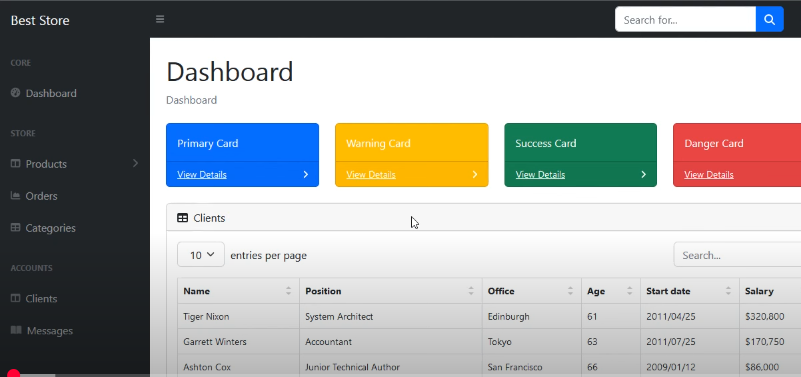This screenshot has width=801, height=377.
Task: Click the Warning Card arrow icon
Action: 475,174
